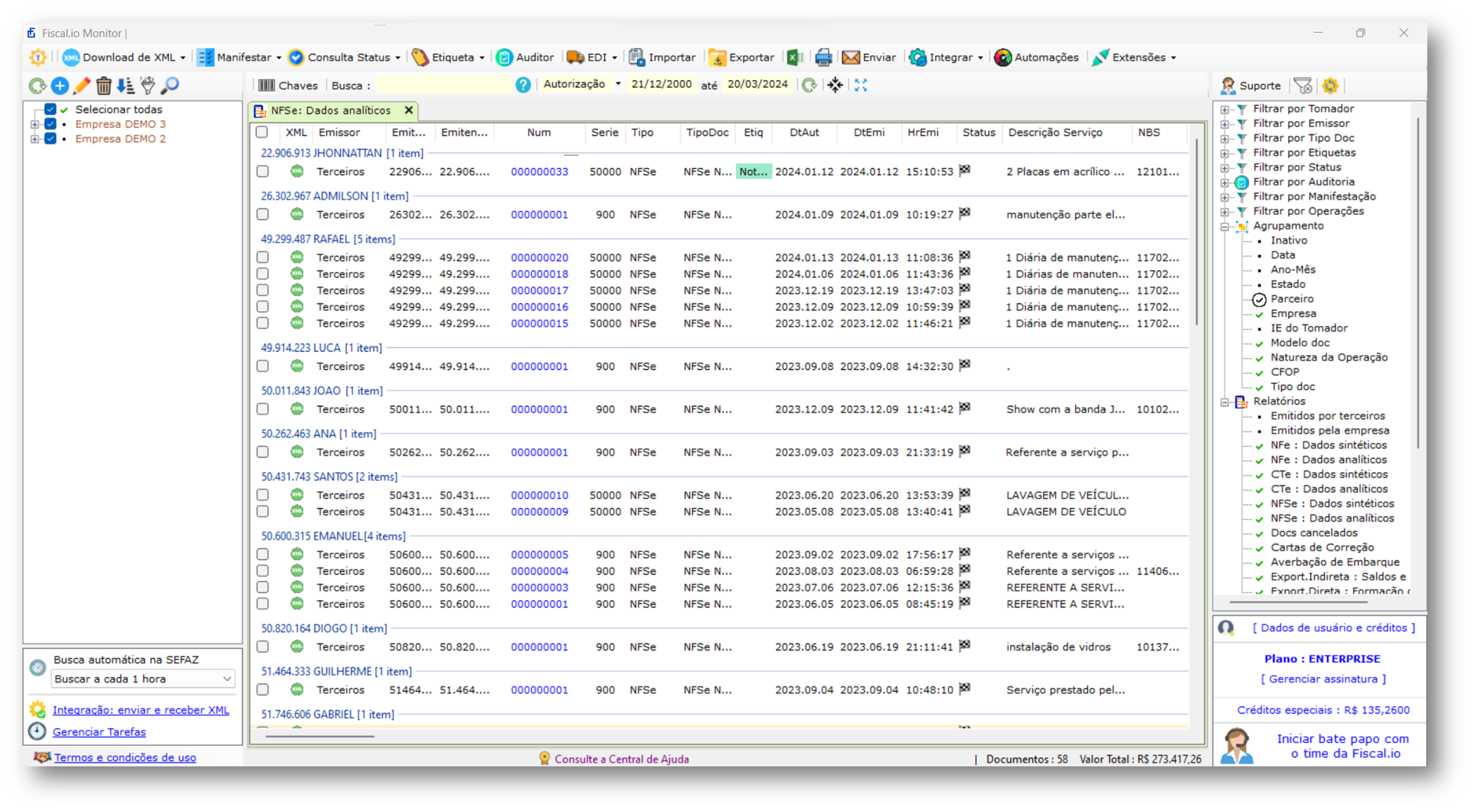Image resolution: width=1473 pixels, height=812 pixels.
Task: Select NFSe: Dados analíticos tab
Action: (x=330, y=110)
